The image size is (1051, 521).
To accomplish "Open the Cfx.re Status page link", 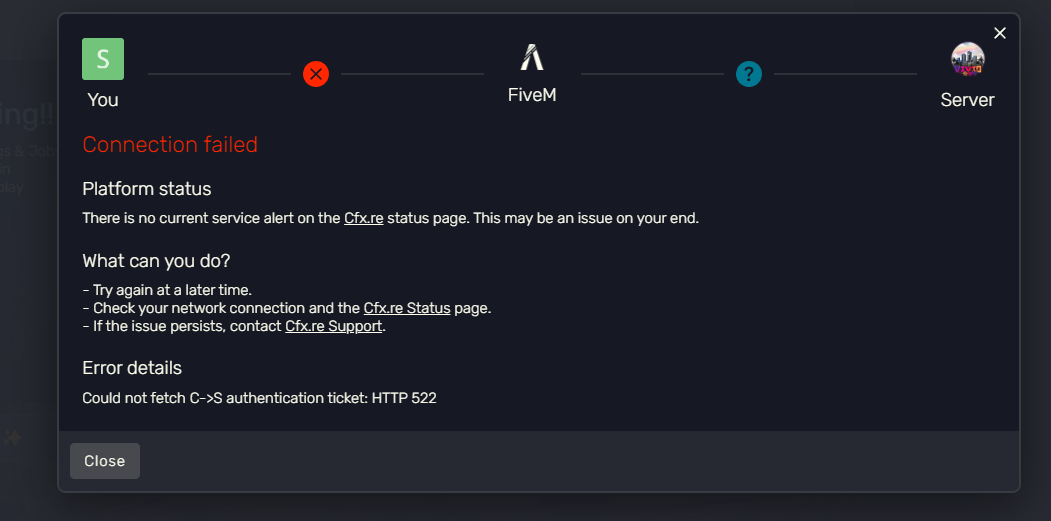I will [x=407, y=308].
